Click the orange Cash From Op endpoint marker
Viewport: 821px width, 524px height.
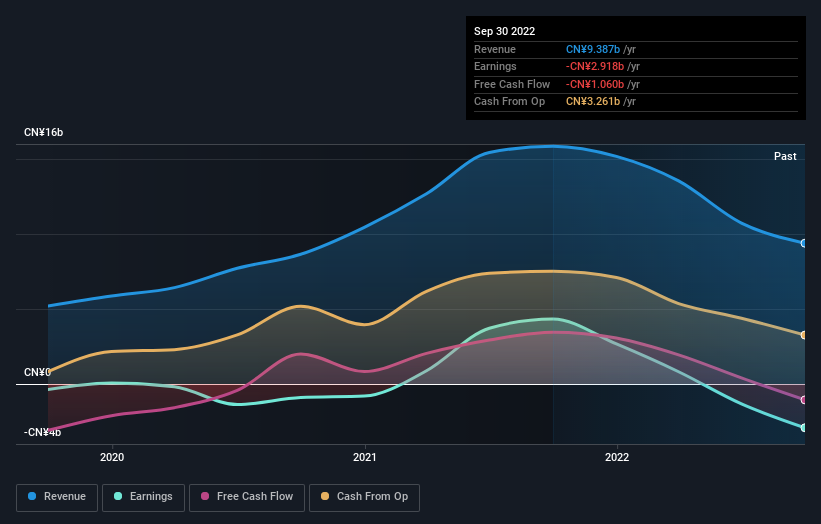803,335
